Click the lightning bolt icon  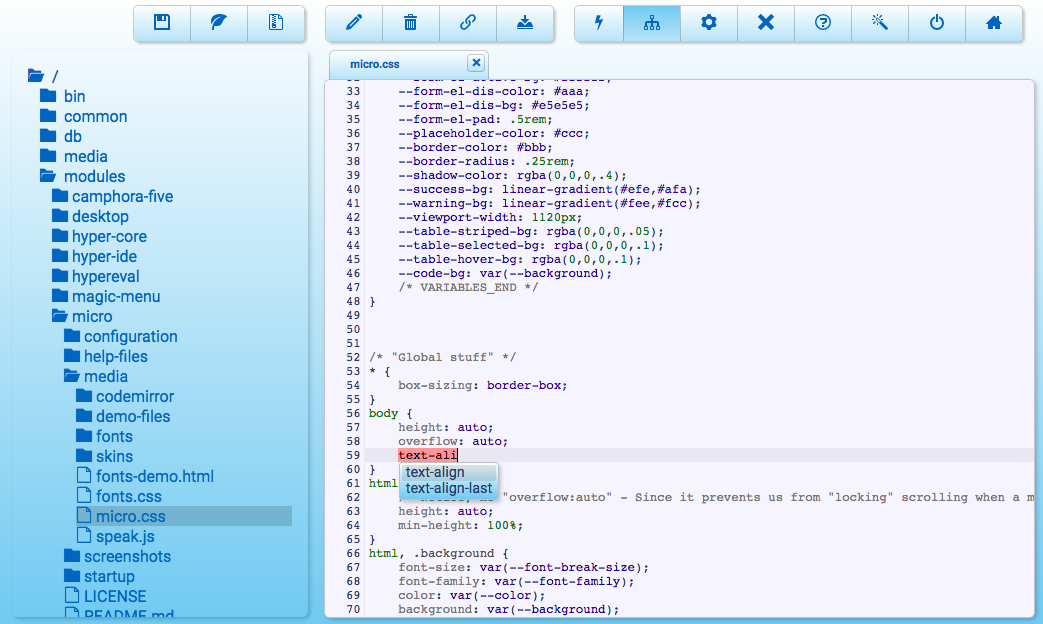[600, 23]
